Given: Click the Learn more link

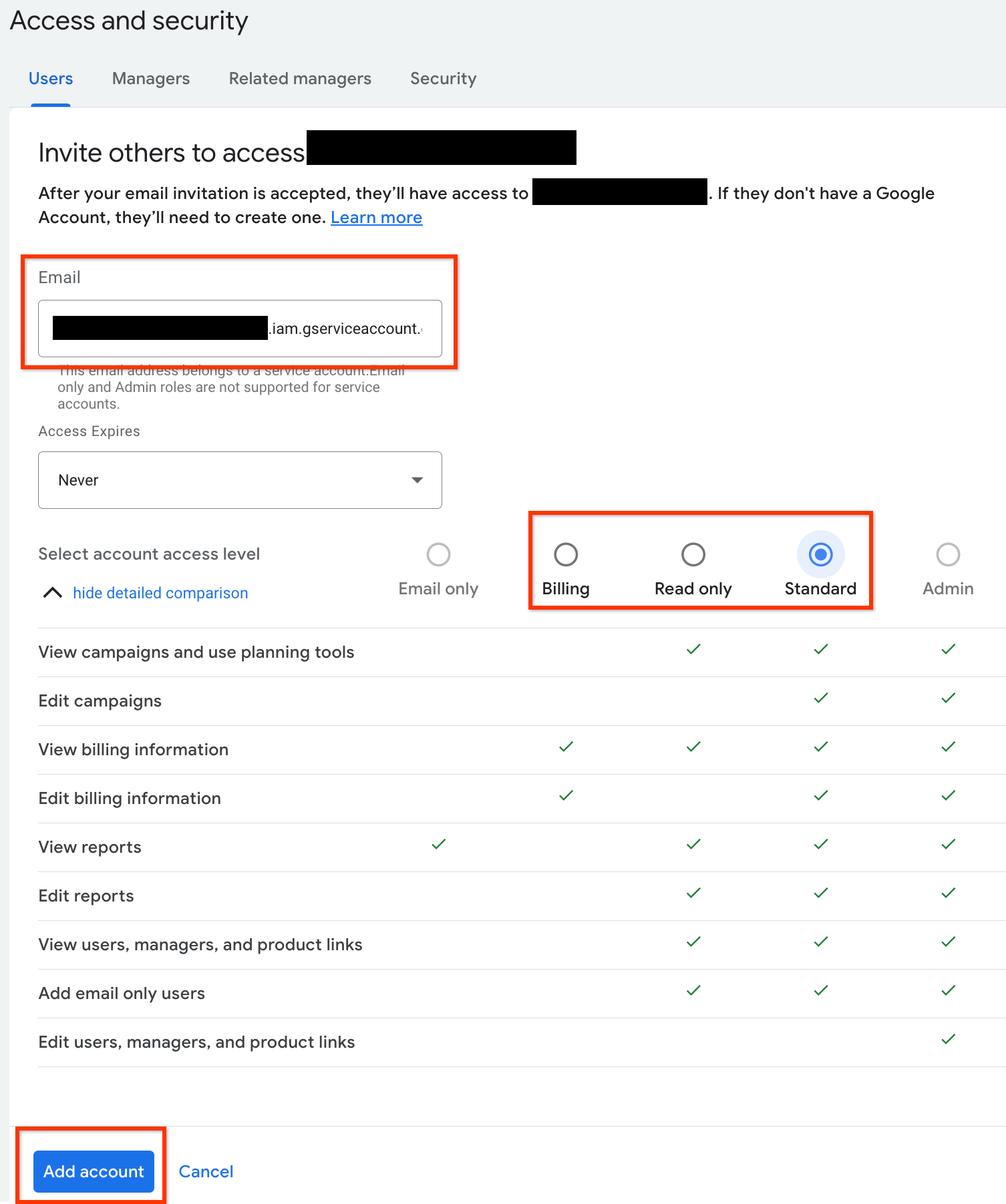Looking at the screenshot, I should (376, 218).
